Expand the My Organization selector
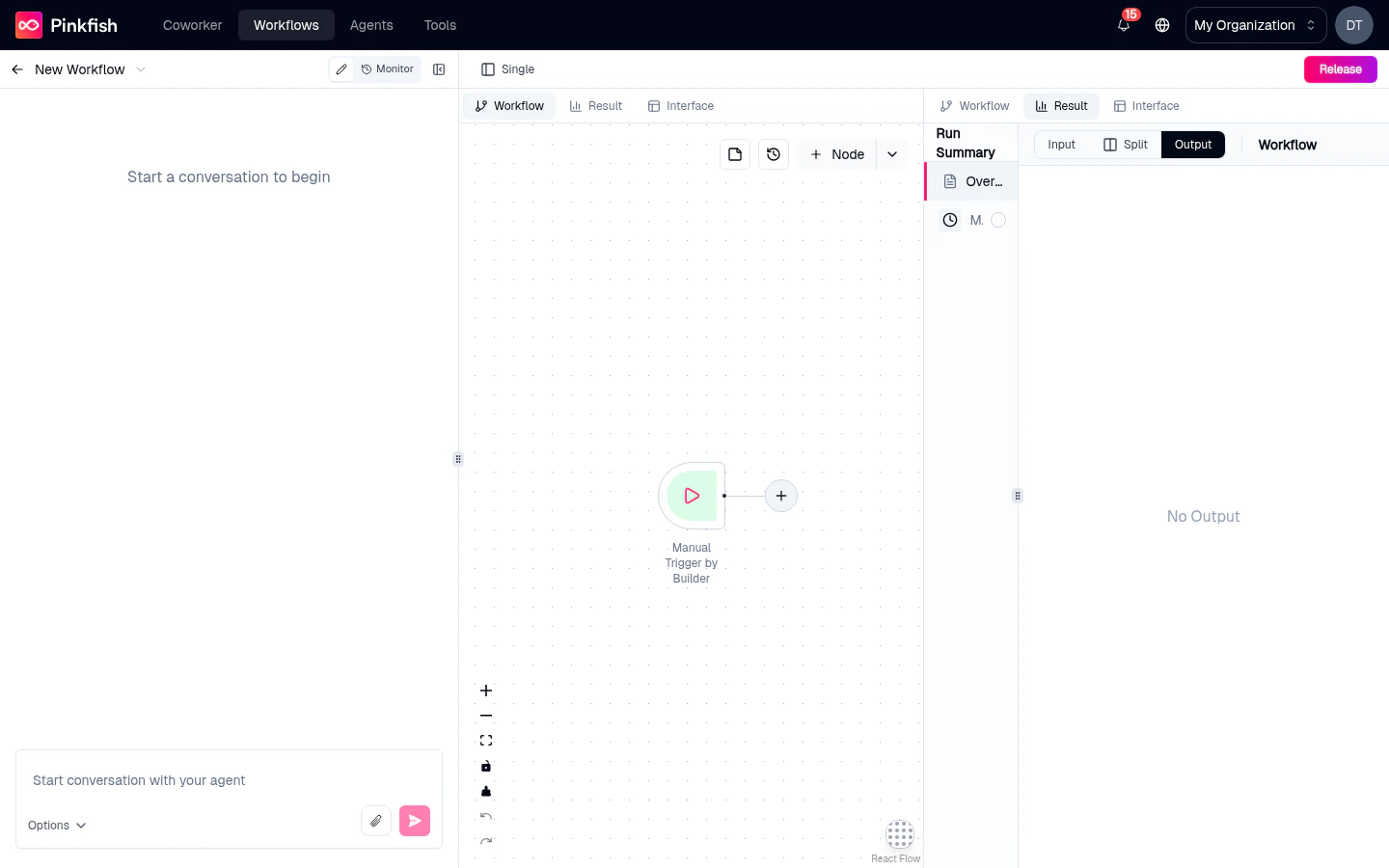 click(1255, 25)
